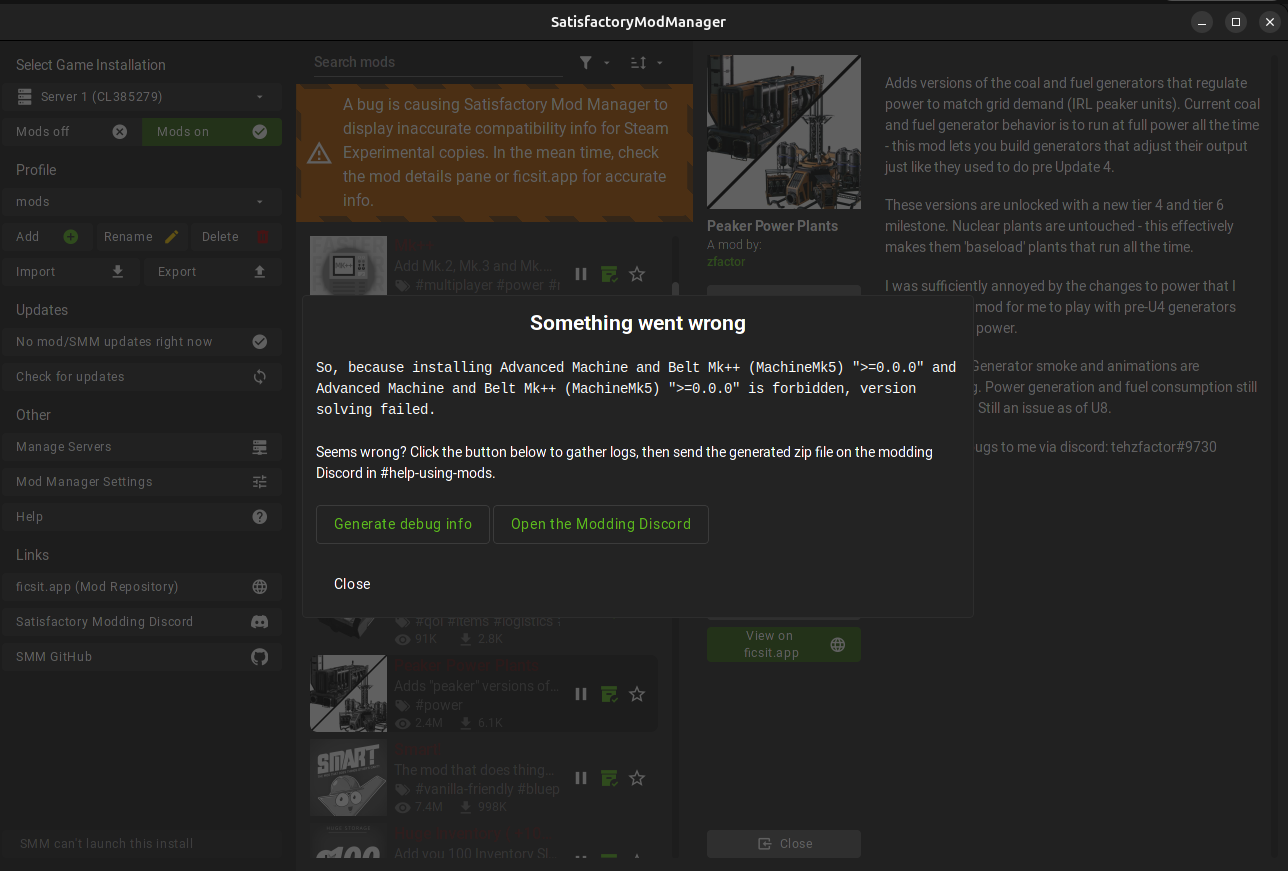Select the Mk++ mod thumbnail in the list
This screenshot has width=1288, height=871.
(x=348, y=266)
